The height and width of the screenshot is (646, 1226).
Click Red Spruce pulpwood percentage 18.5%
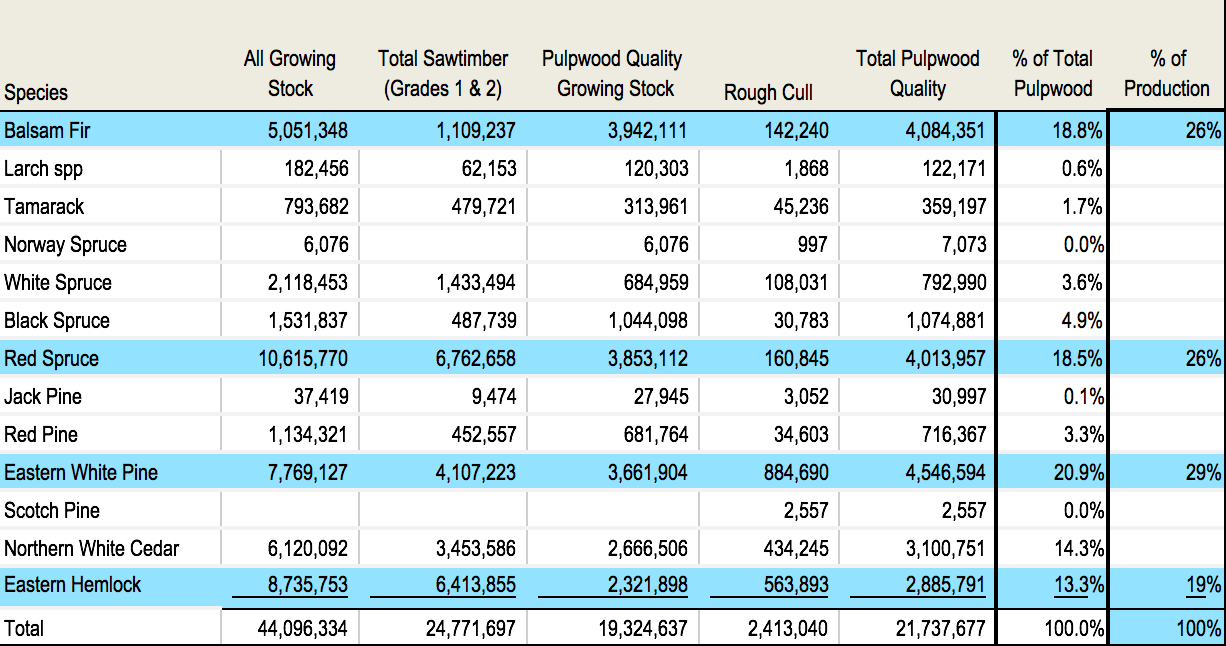tap(1078, 358)
